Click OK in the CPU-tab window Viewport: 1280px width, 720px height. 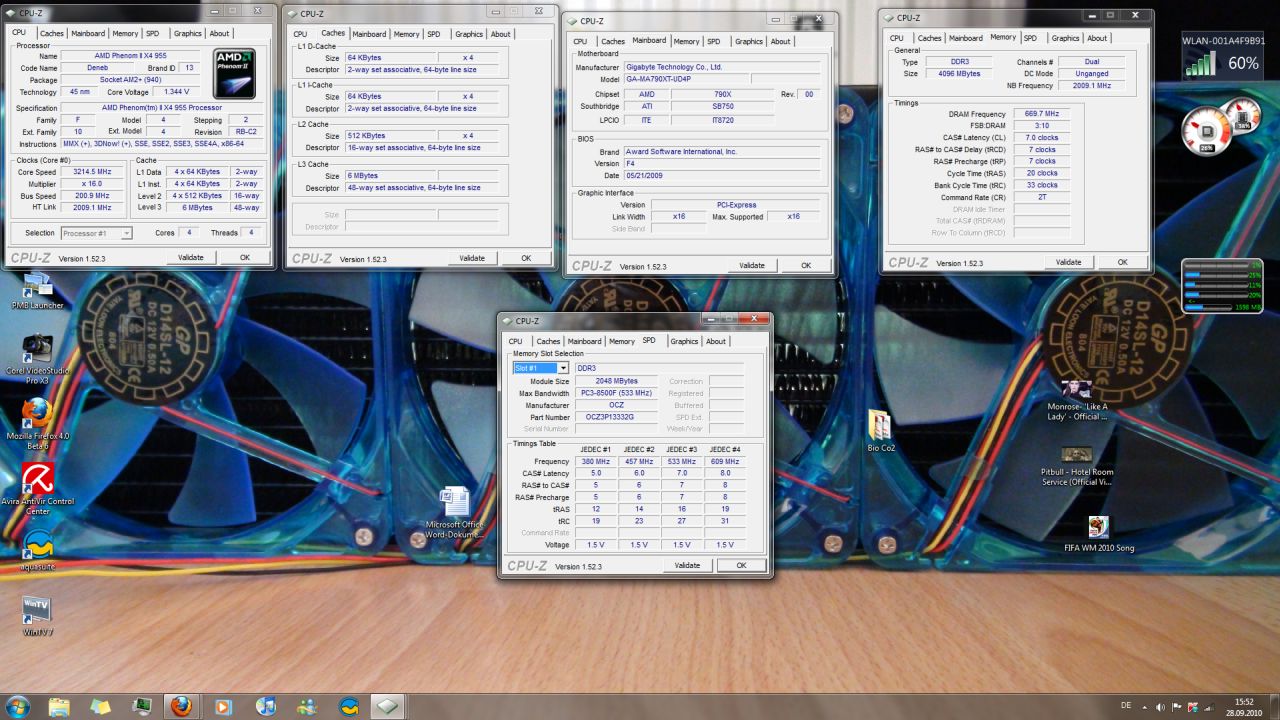245,257
